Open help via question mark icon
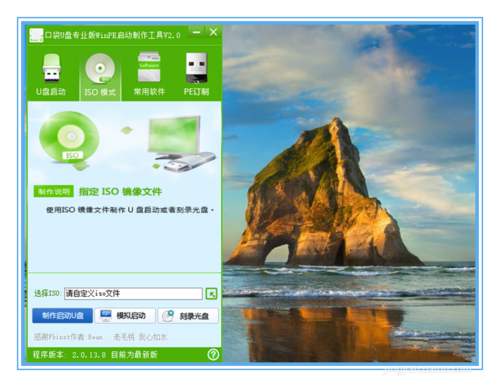 (213, 354)
